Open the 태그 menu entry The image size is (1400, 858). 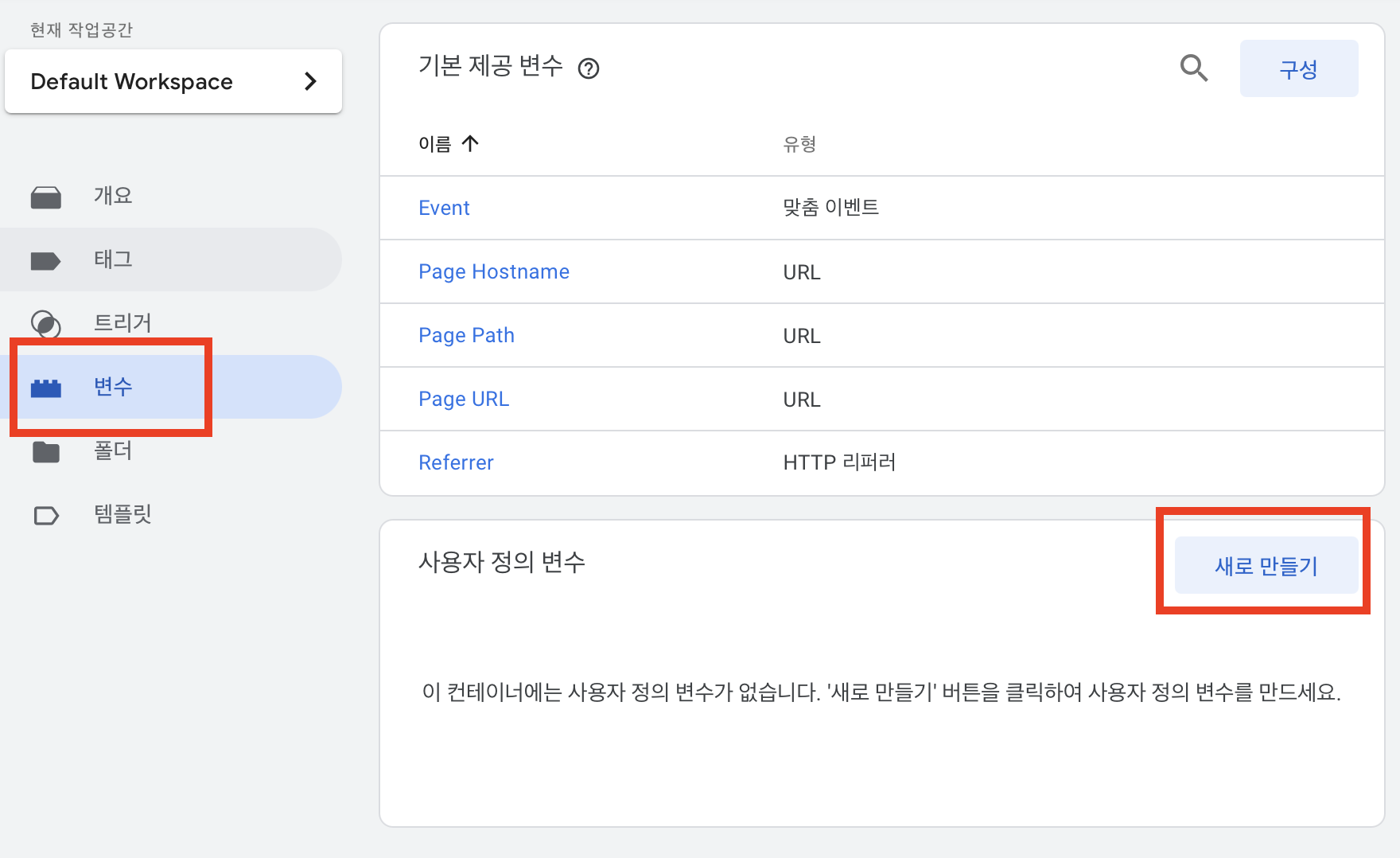[x=111, y=259]
